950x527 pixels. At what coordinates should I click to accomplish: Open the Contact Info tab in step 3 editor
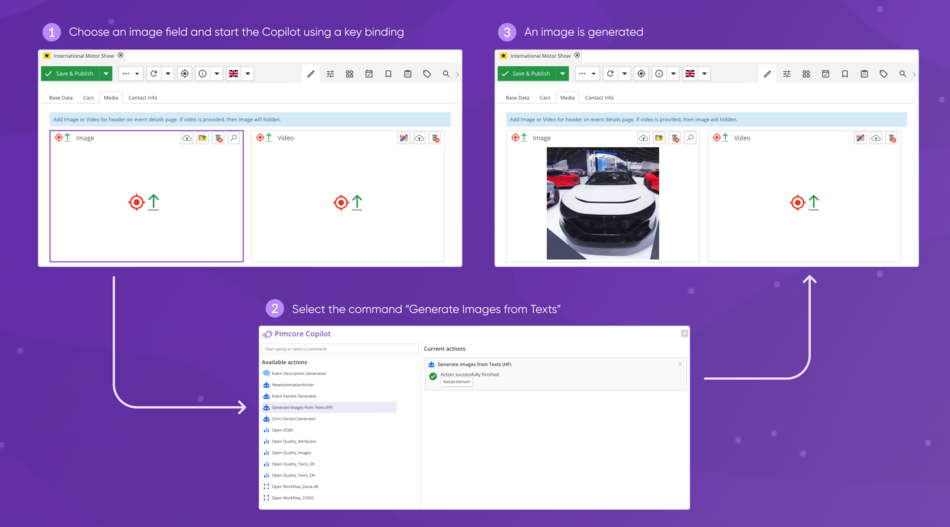[x=599, y=98]
